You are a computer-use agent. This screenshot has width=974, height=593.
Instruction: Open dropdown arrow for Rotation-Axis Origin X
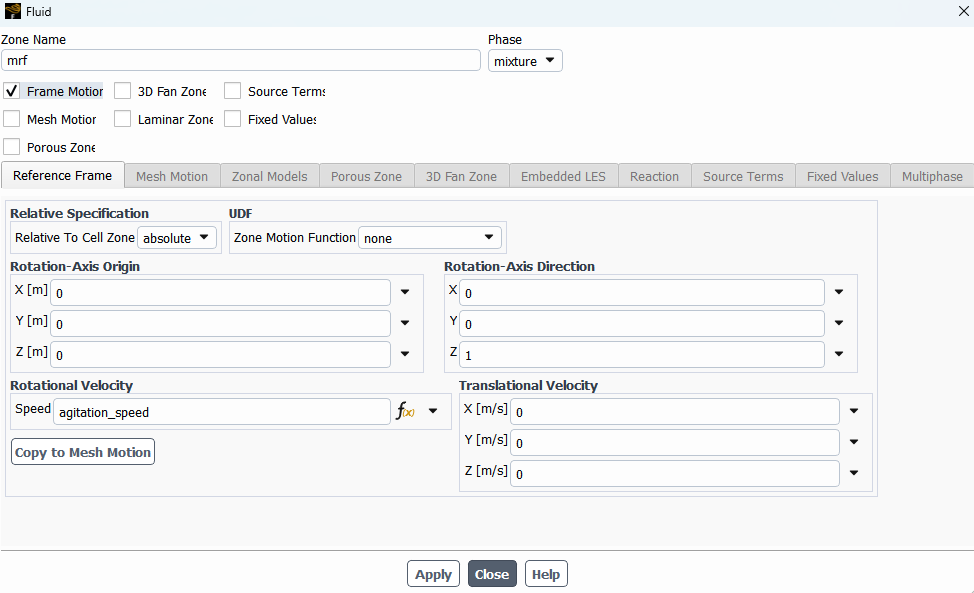tap(405, 293)
